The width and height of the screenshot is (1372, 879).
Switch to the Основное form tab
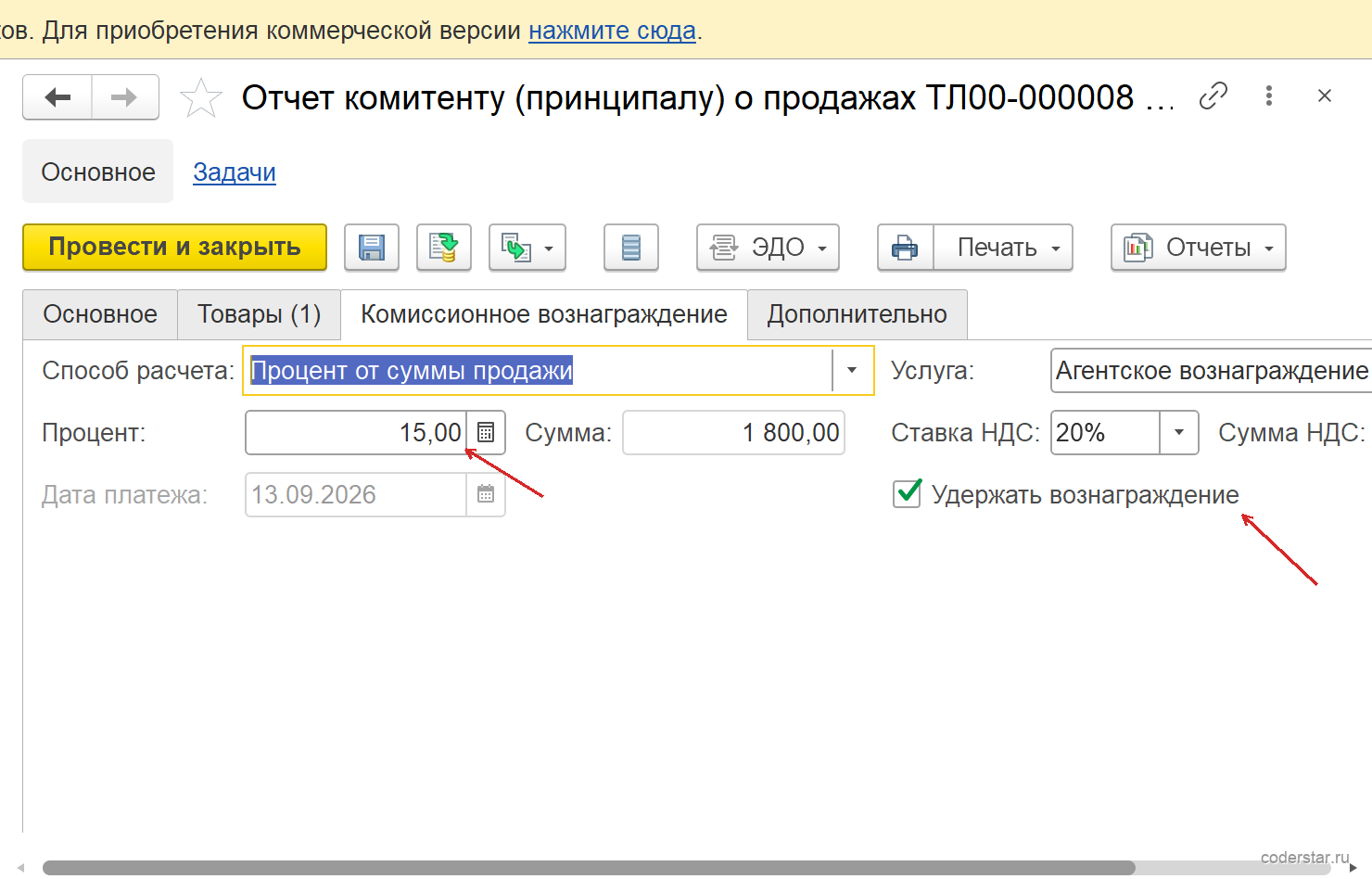[x=100, y=314]
